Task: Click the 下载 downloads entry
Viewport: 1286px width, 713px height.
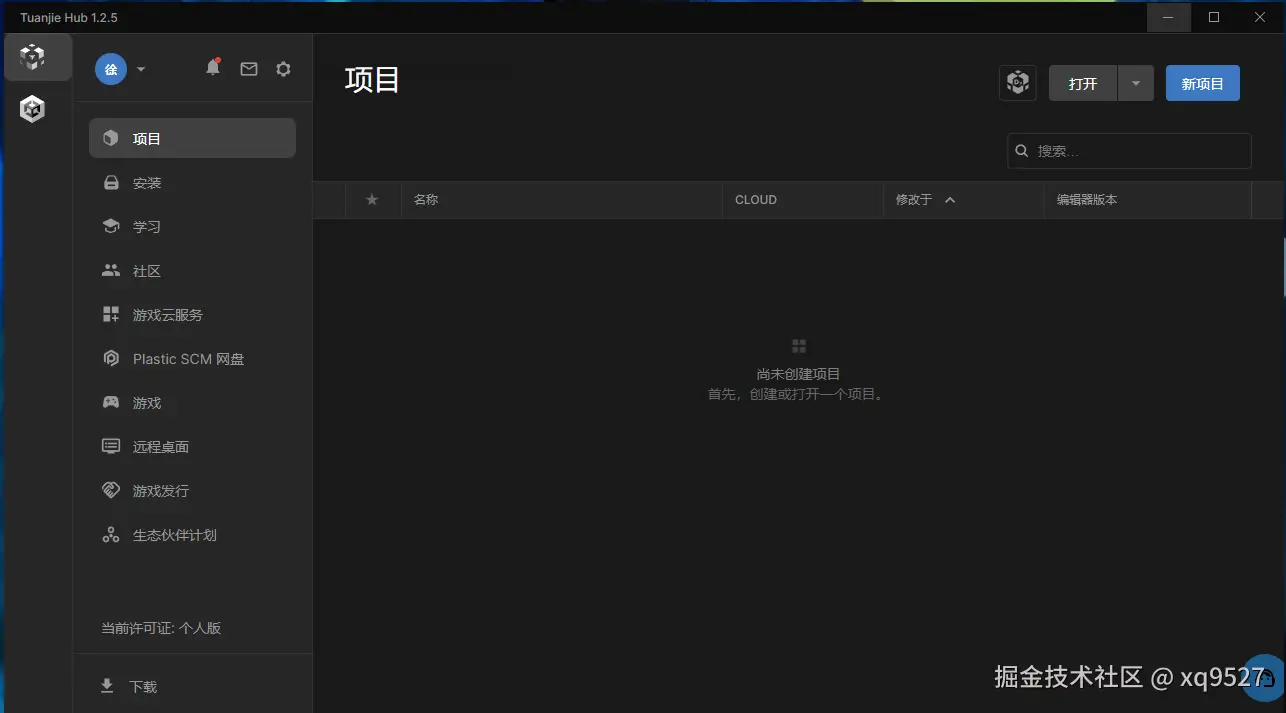Action: 192,687
